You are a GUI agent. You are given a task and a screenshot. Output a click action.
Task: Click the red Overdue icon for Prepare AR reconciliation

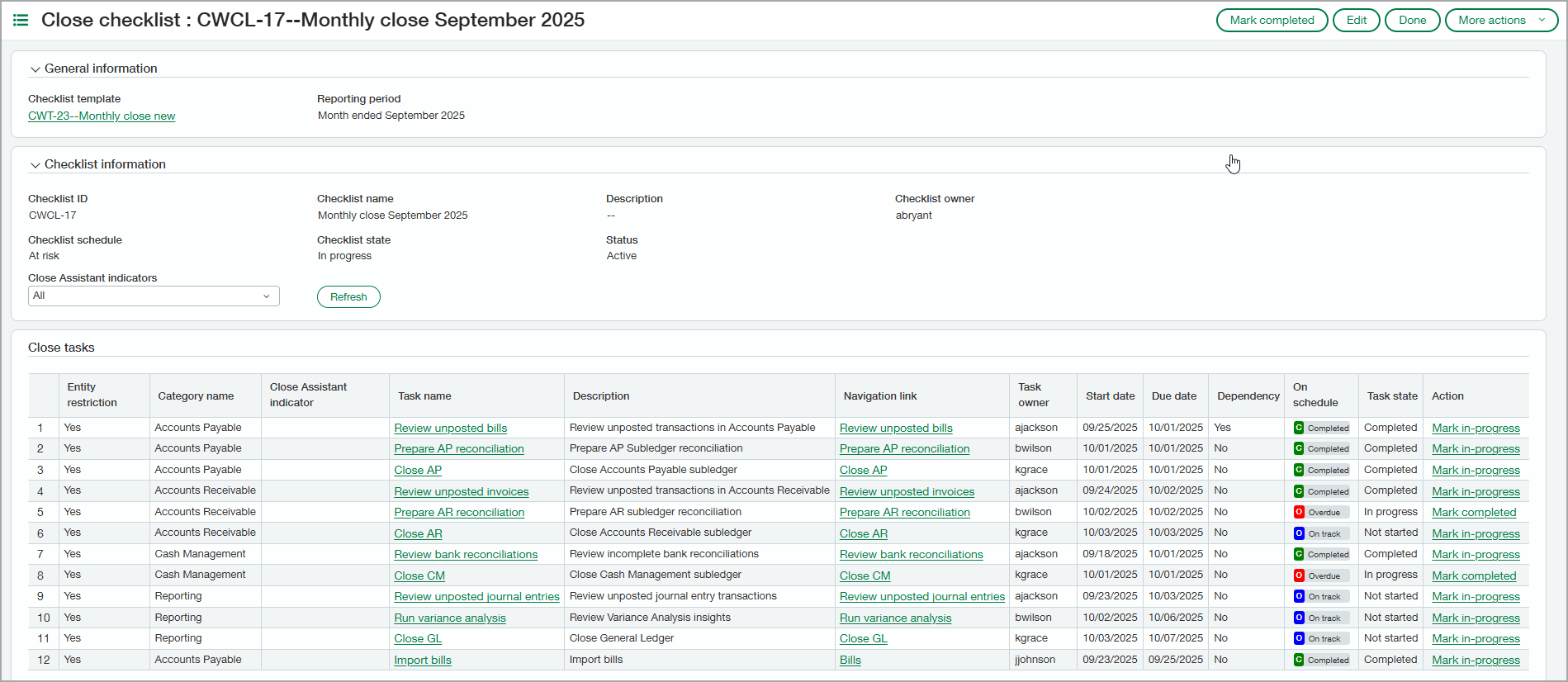tap(1299, 512)
